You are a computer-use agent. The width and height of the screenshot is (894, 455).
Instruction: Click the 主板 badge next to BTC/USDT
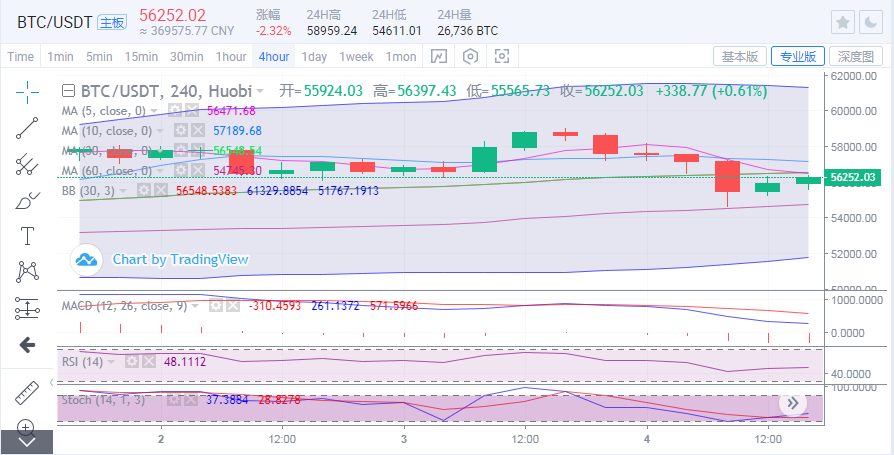tap(112, 22)
